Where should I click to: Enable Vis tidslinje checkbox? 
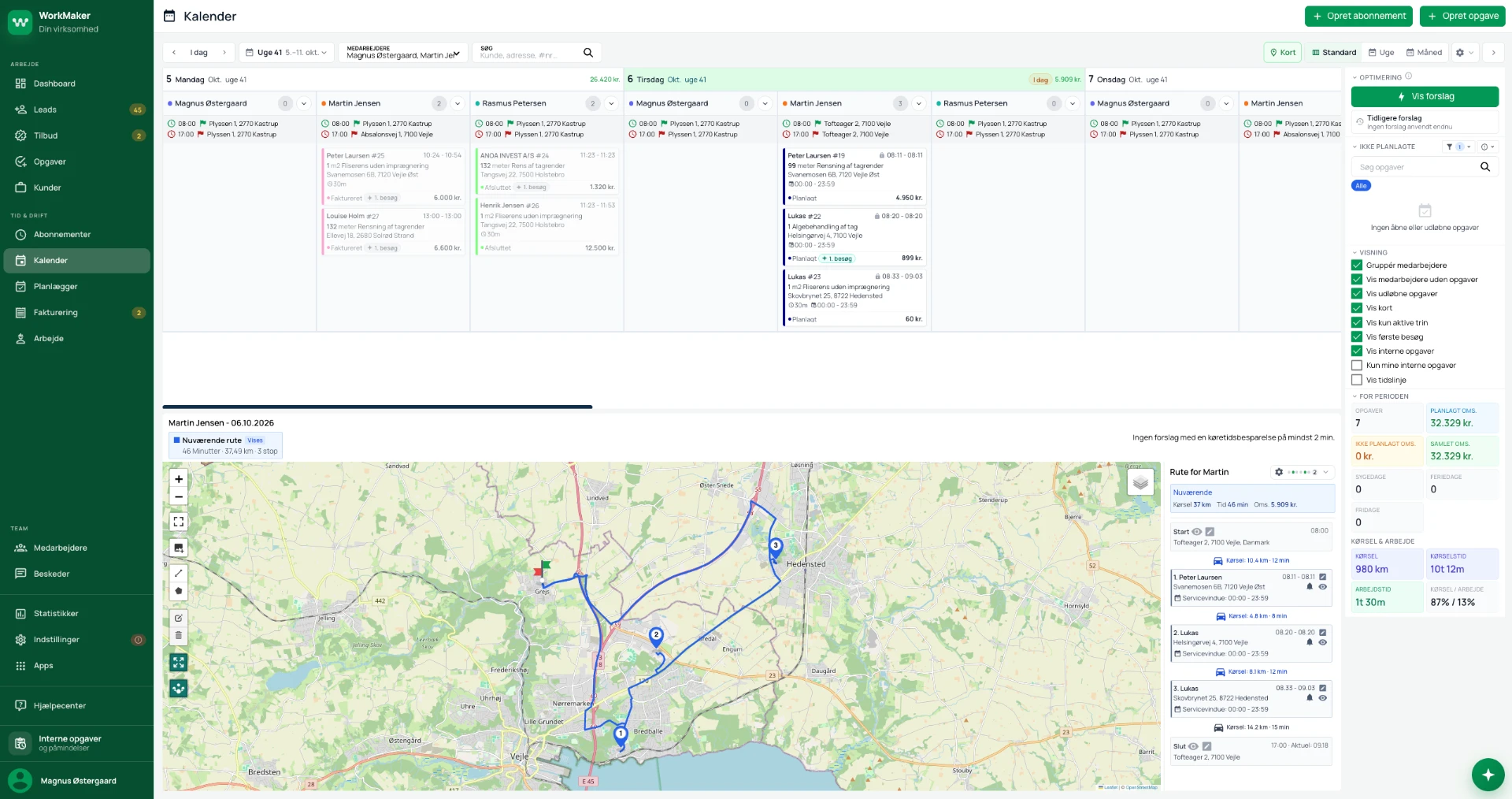pos(1357,380)
